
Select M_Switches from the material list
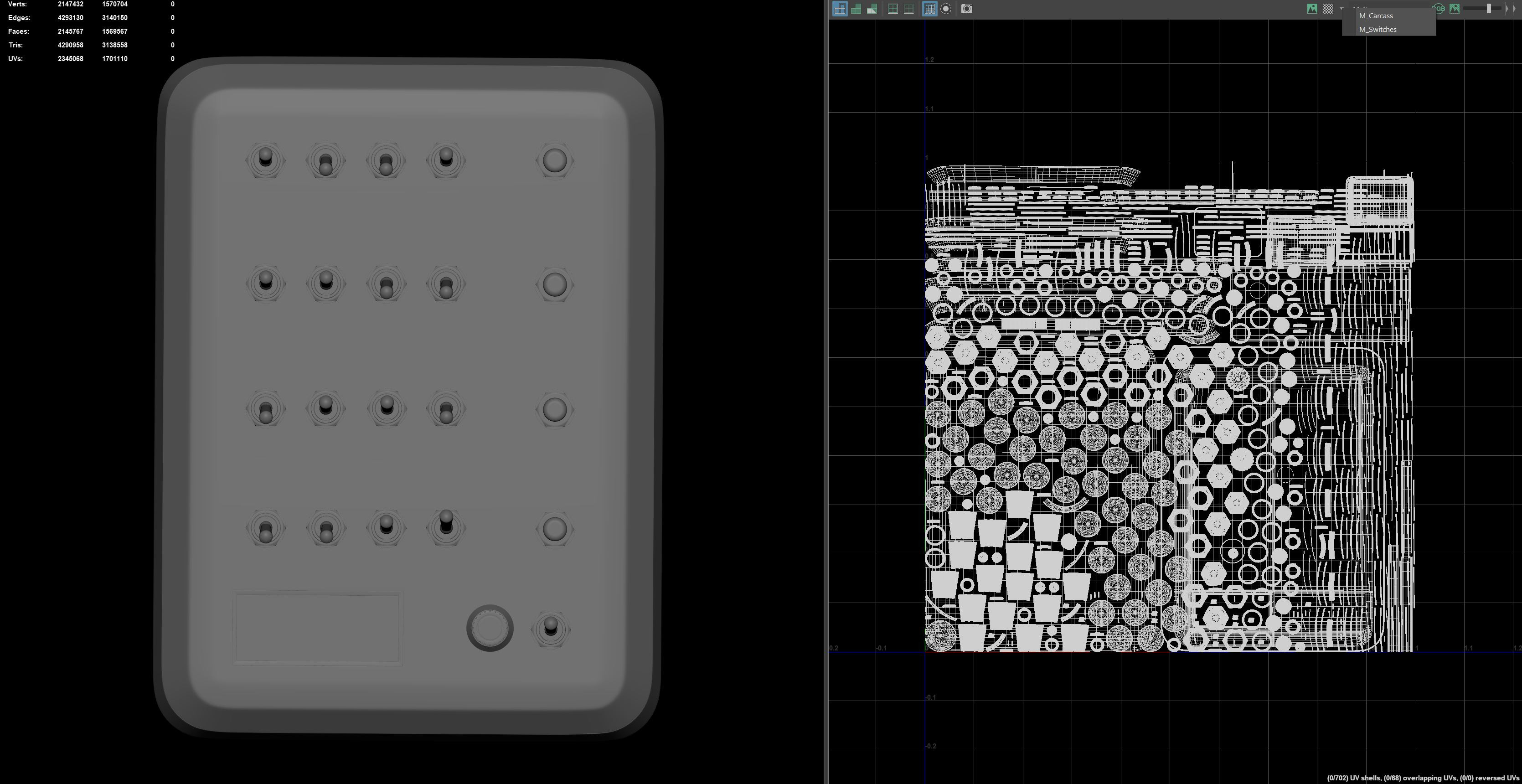(x=1378, y=29)
